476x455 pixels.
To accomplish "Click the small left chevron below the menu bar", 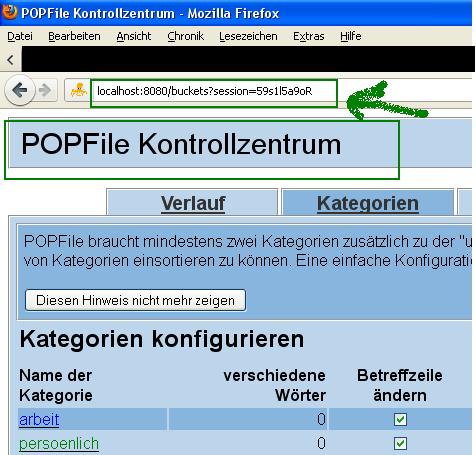I will tap(10, 60).
